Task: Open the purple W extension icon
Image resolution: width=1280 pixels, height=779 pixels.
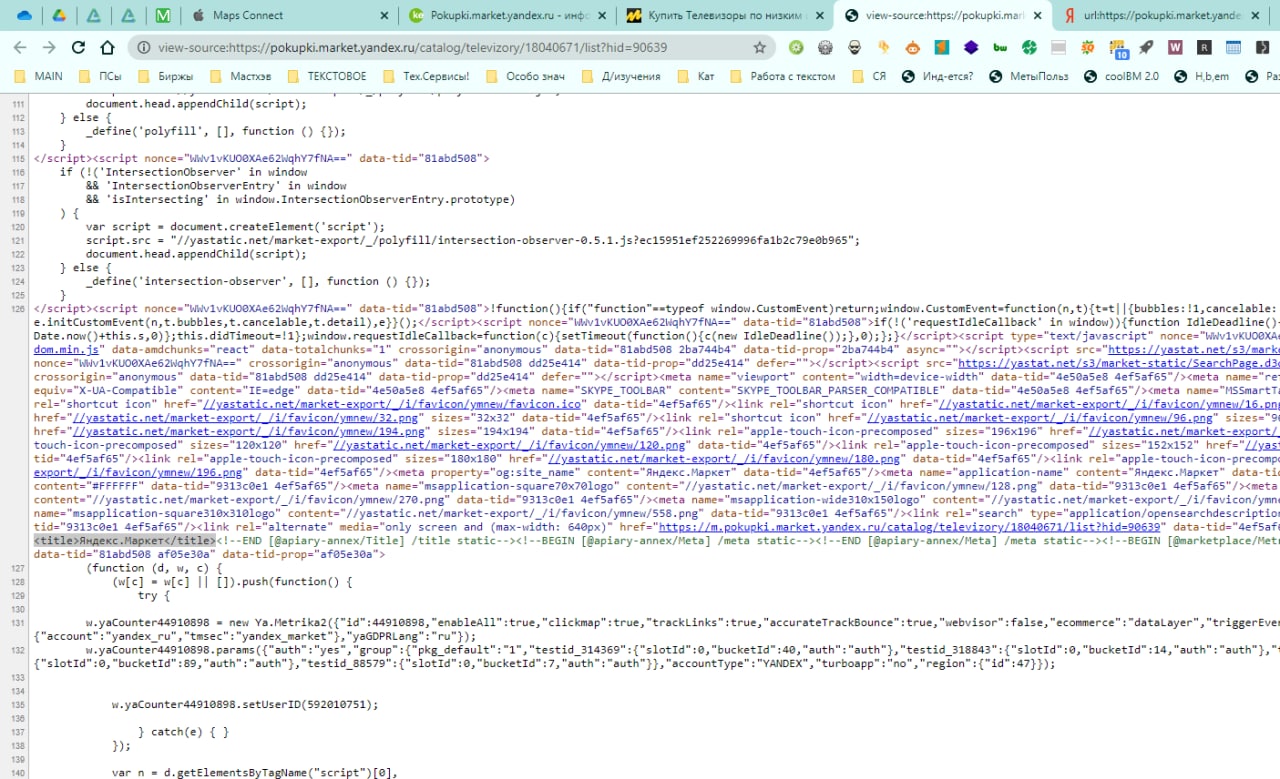Action: [x=1176, y=47]
